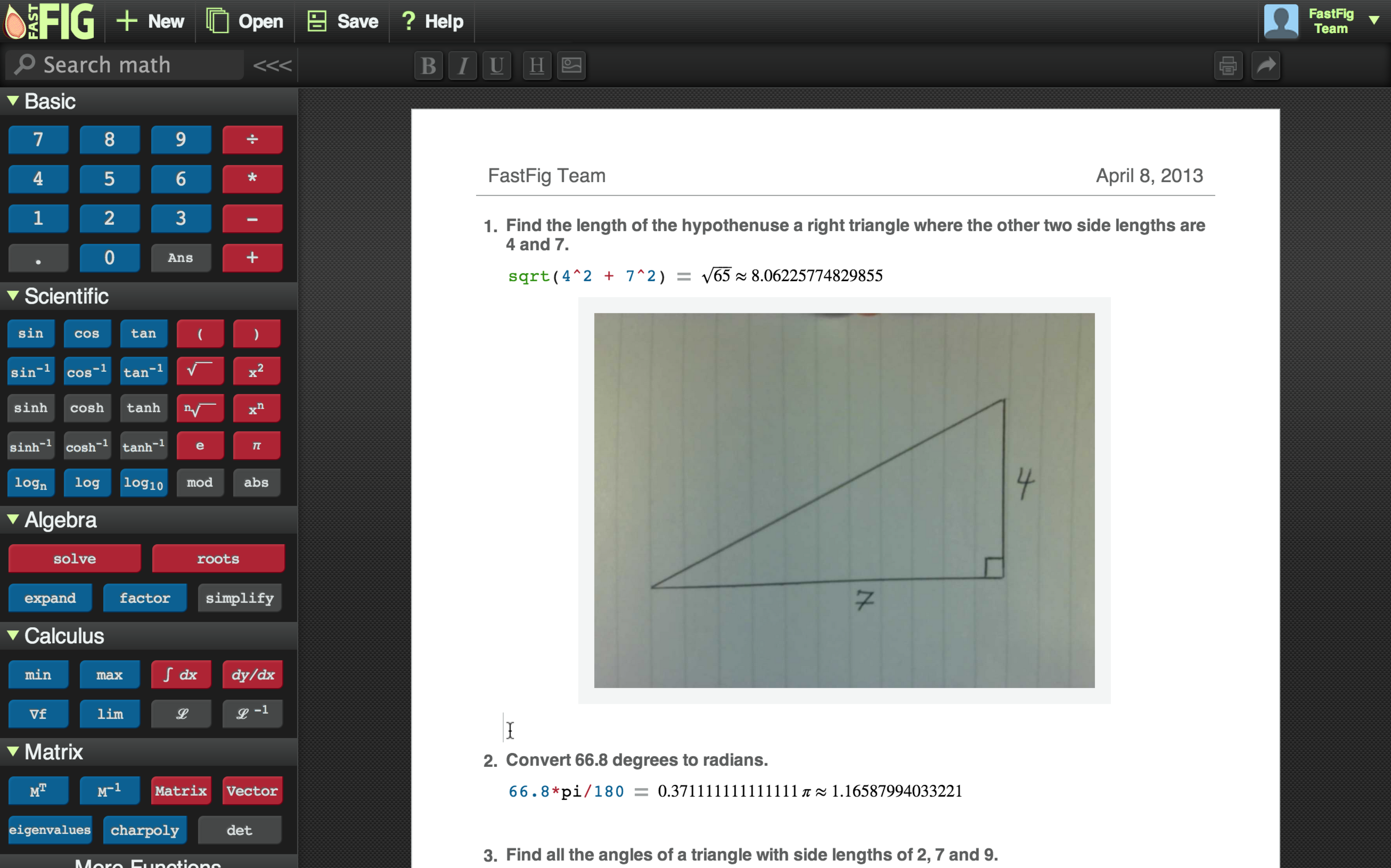The height and width of the screenshot is (868, 1391).
Task: Toggle Bold formatting in toolbar
Action: [x=428, y=65]
